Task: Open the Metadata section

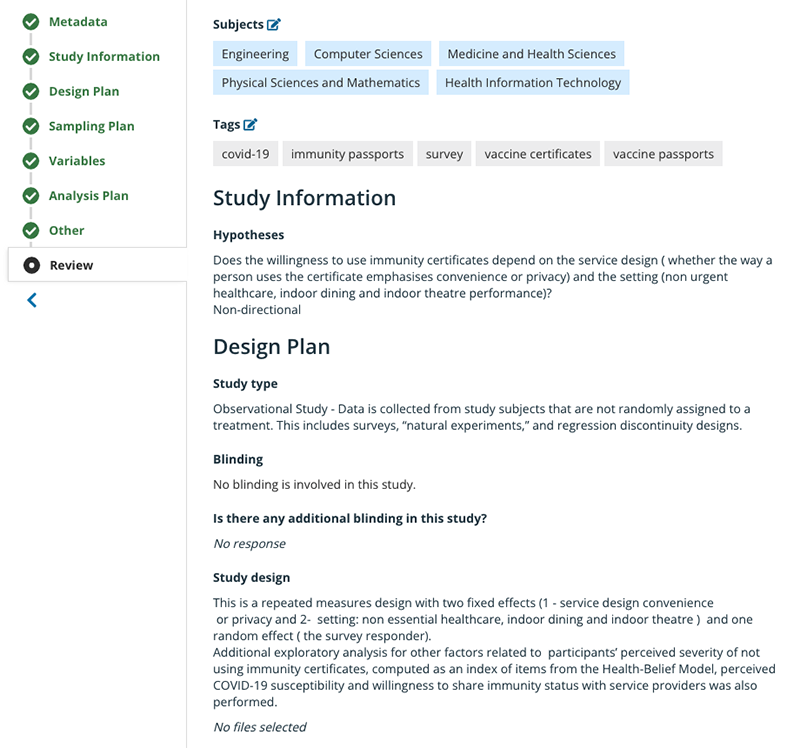Action: pyautogui.click(x=78, y=22)
